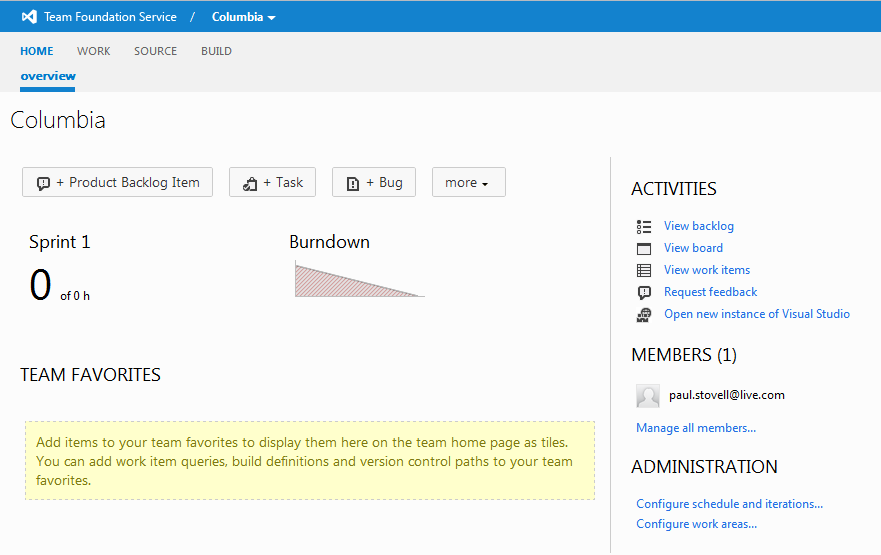Click the Request feedback speech-bubble icon
The width and height of the screenshot is (881, 555).
click(x=644, y=292)
